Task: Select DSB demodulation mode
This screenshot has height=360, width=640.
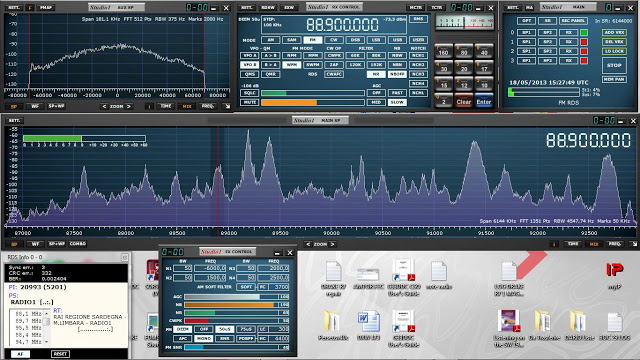Action: (355, 40)
